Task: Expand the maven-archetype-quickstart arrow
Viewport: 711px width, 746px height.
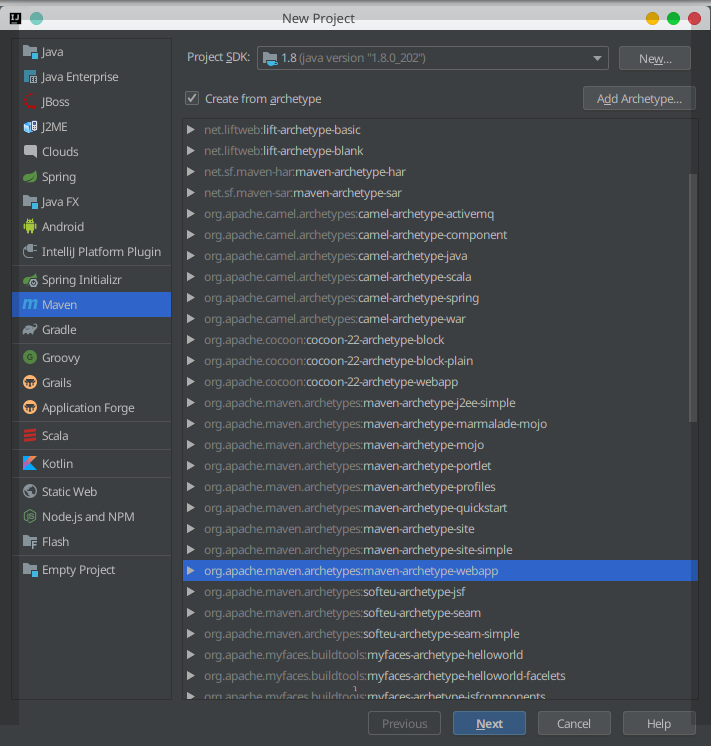Action: (x=191, y=508)
